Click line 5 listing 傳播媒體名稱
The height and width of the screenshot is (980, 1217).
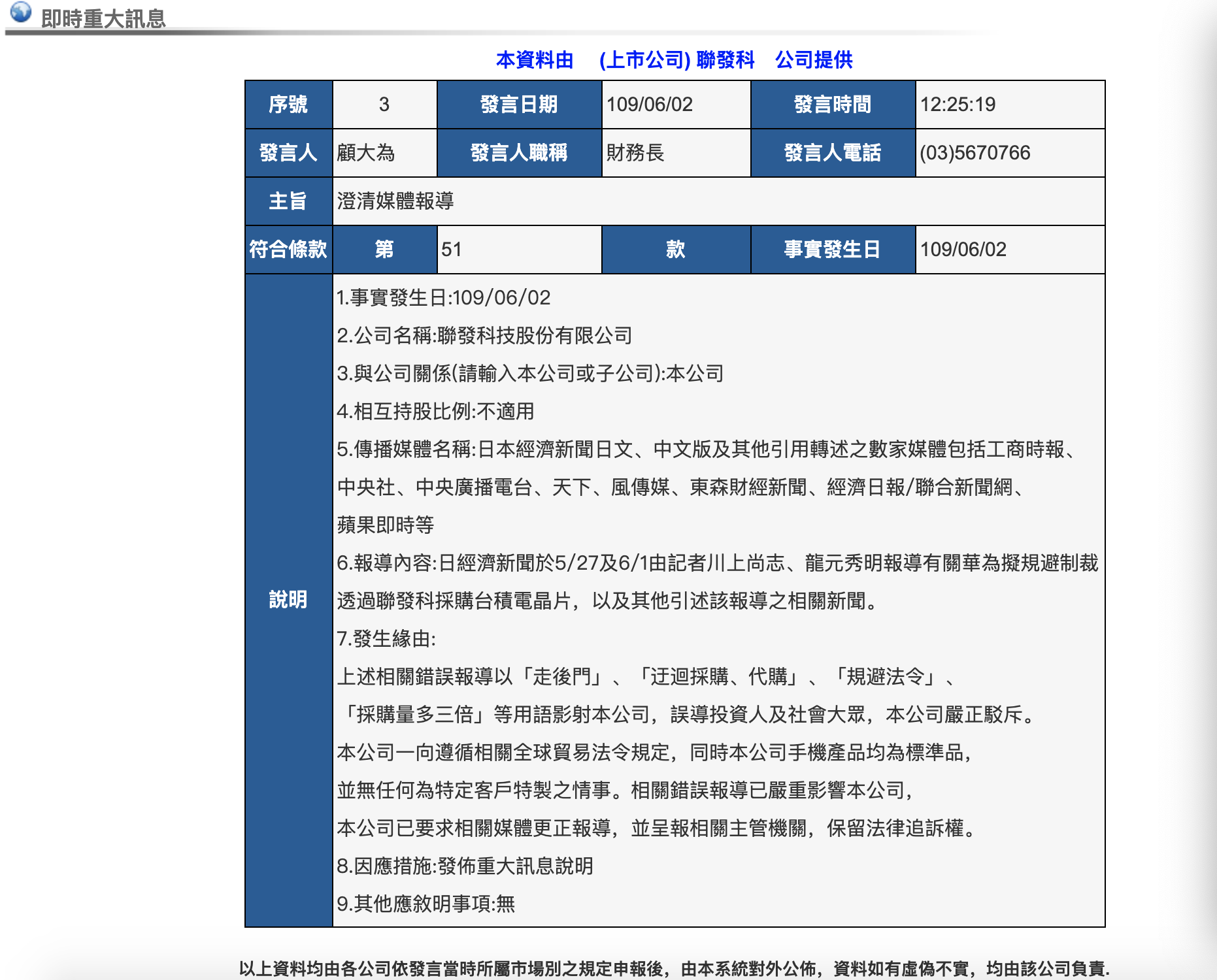point(706,449)
